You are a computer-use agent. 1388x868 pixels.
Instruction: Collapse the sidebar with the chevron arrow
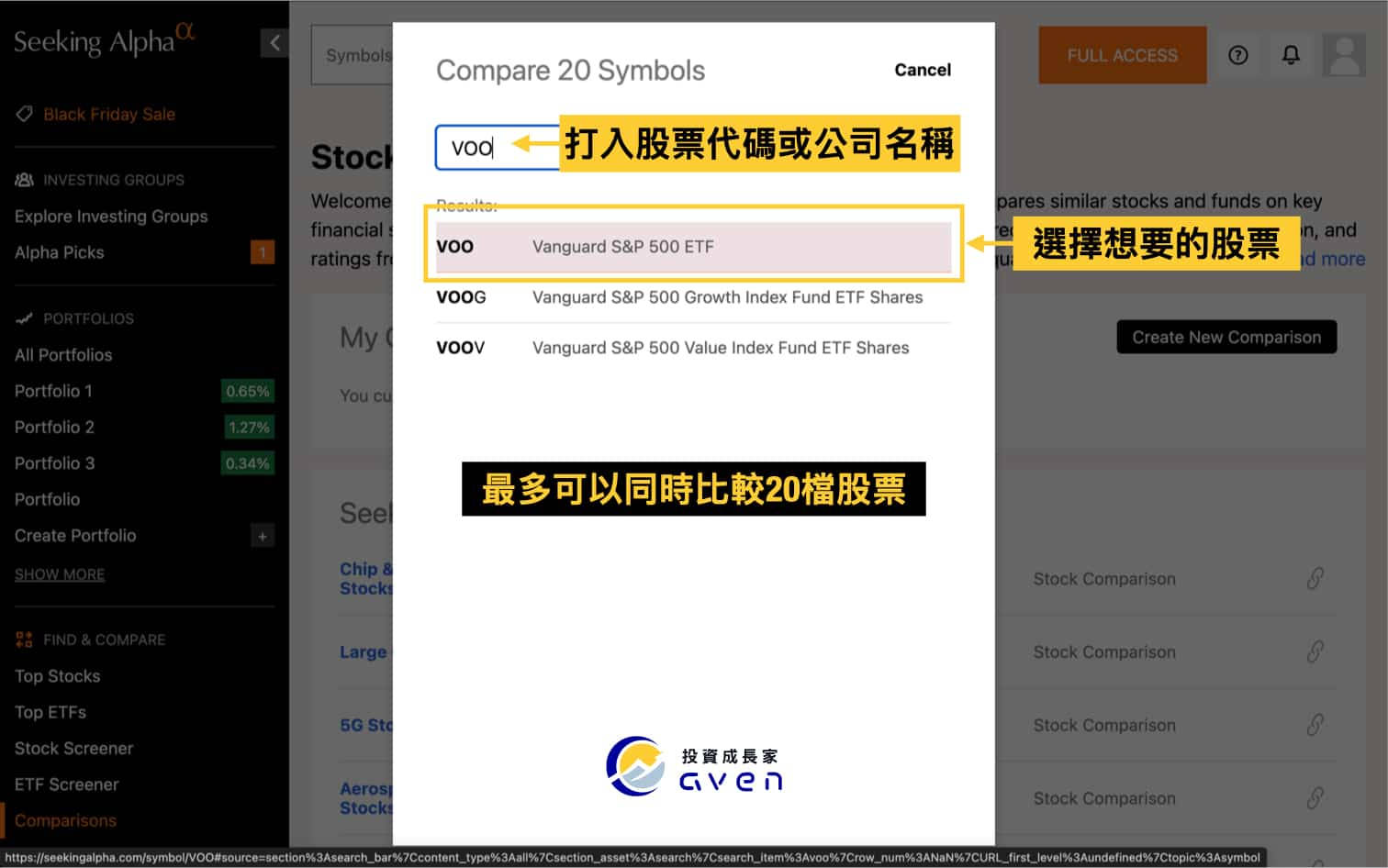point(274,42)
